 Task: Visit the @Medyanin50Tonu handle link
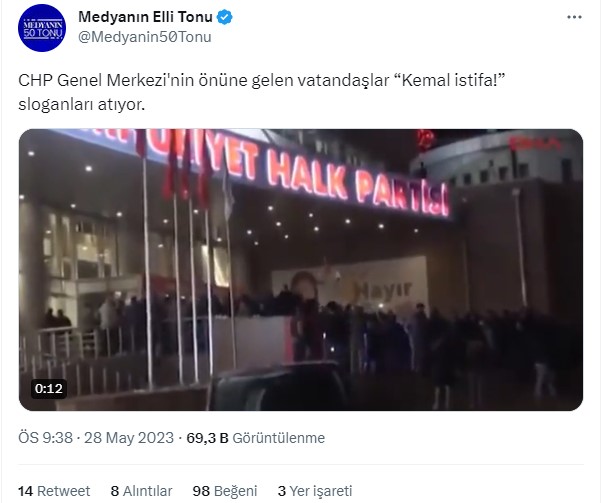[x=145, y=37]
